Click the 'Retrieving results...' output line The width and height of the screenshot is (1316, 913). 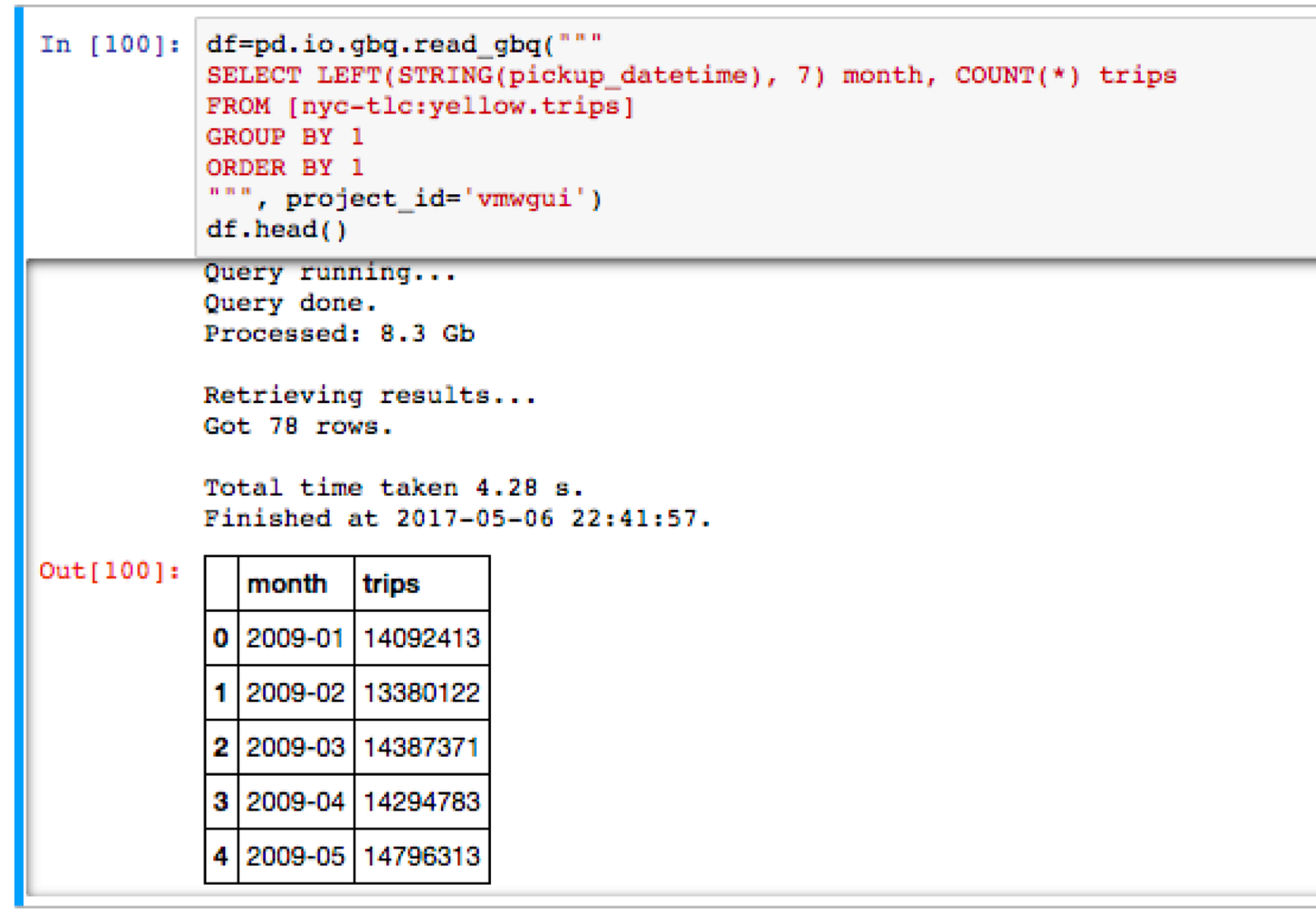tap(370, 396)
